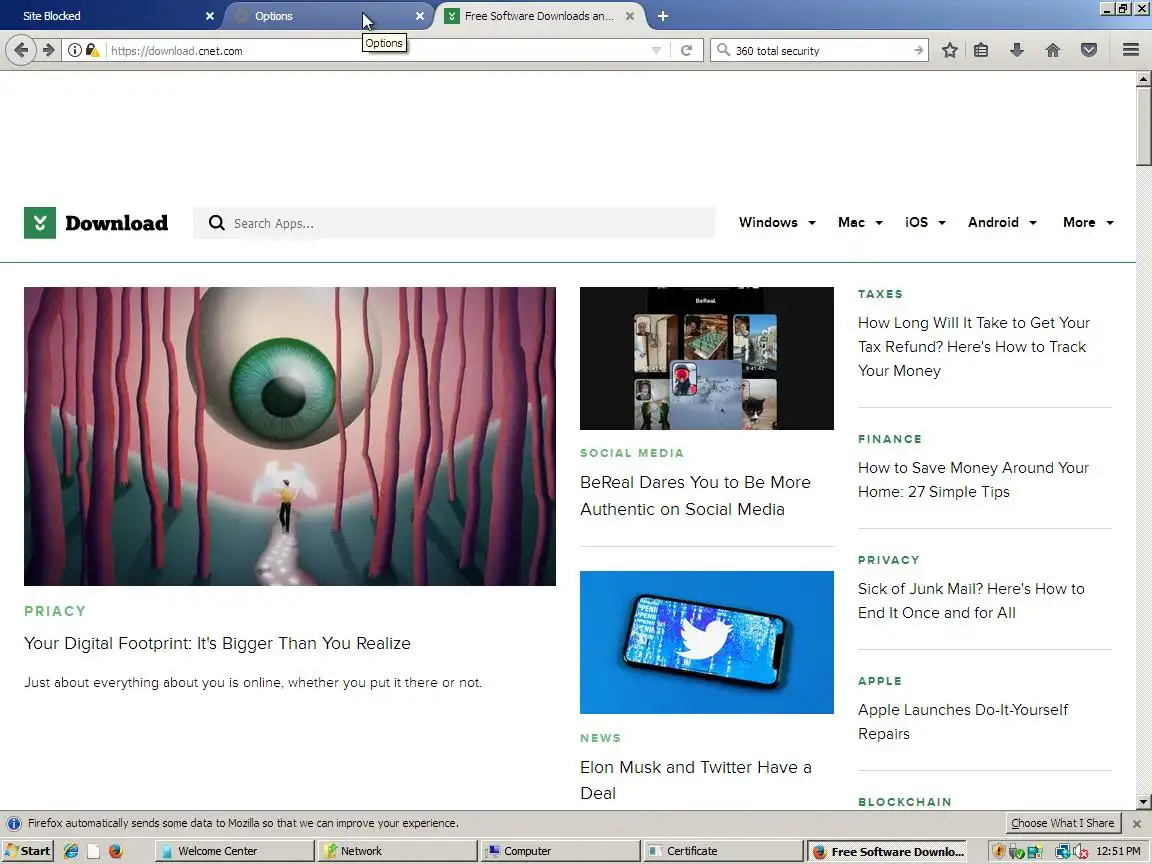
Task: Open the address bar history dropdown
Action: pyautogui.click(x=656, y=50)
